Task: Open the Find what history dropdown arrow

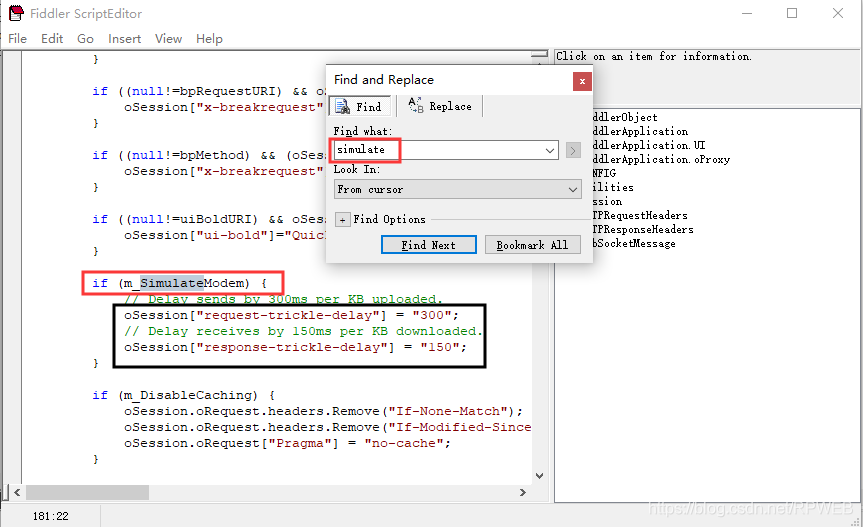Action: 549,150
